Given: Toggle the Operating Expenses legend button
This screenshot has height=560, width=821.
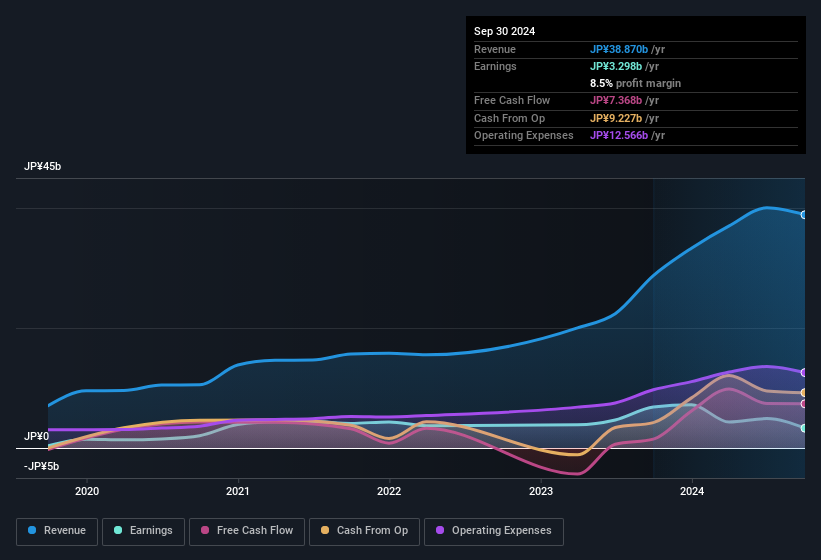Looking at the screenshot, I should [493, 531].
